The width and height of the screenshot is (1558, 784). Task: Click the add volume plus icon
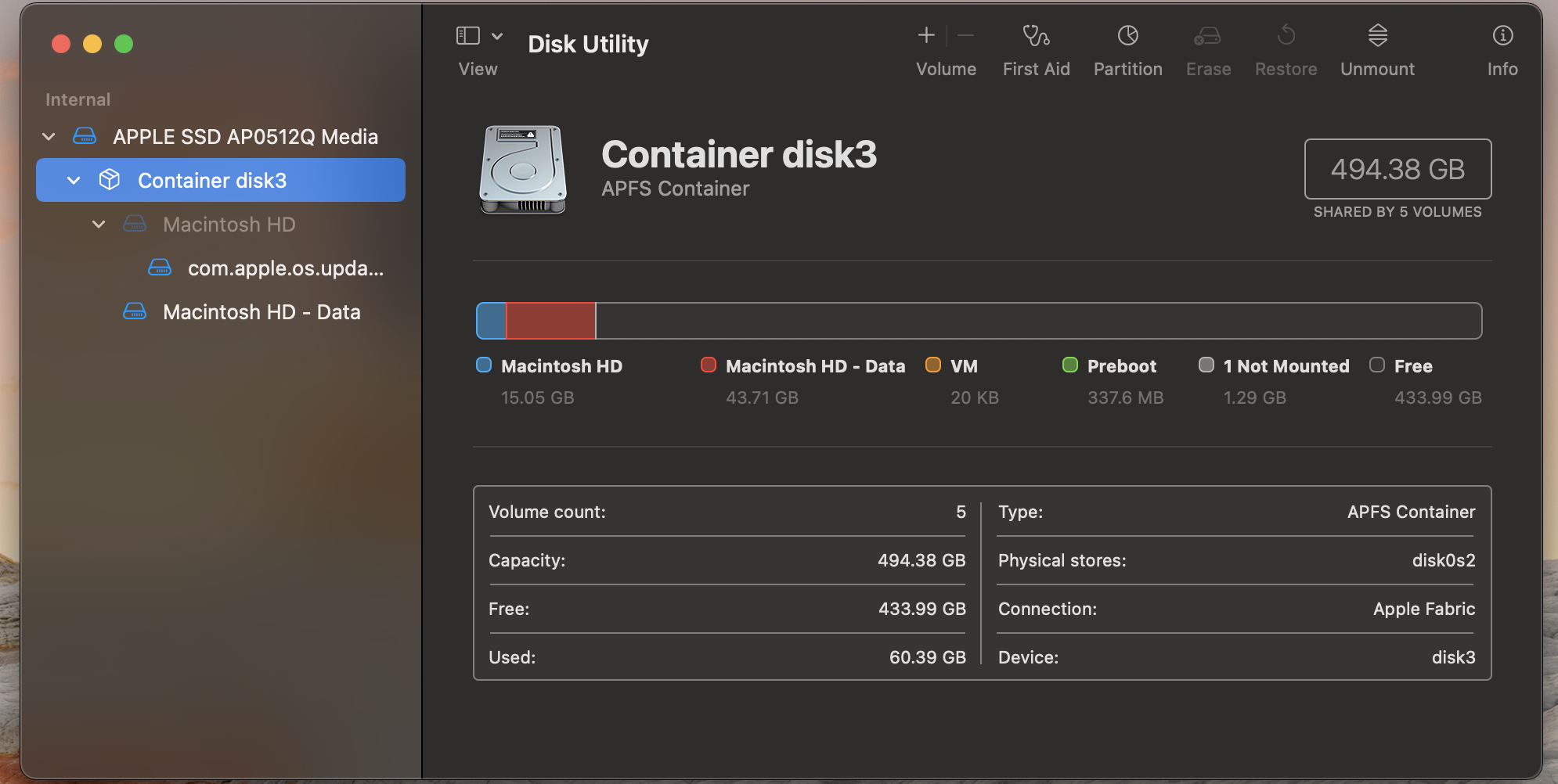926,35
